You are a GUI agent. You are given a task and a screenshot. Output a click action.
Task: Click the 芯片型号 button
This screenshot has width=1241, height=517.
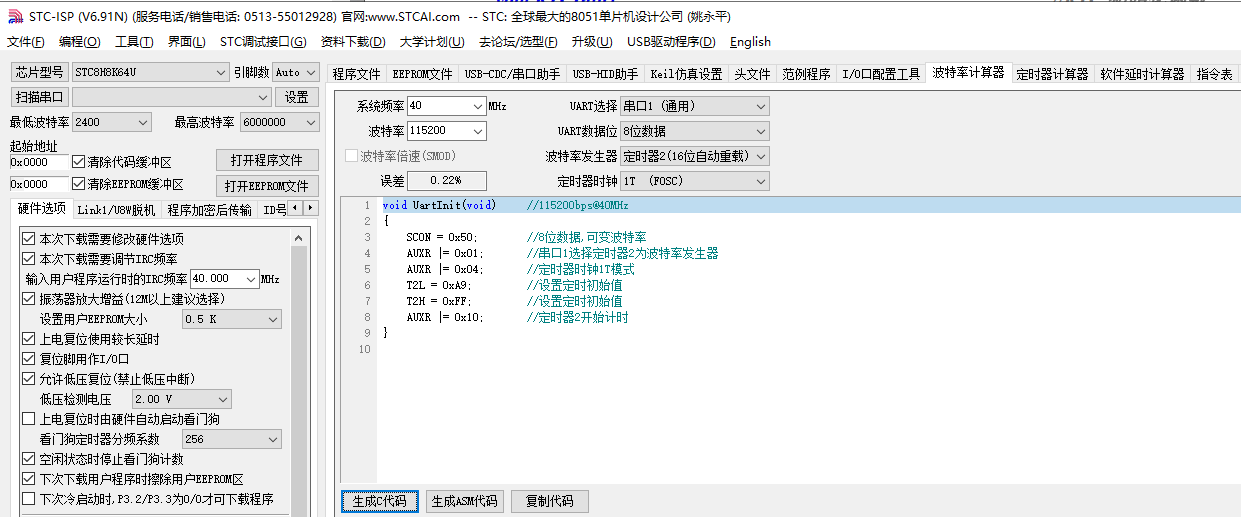[x=40, y=72]
